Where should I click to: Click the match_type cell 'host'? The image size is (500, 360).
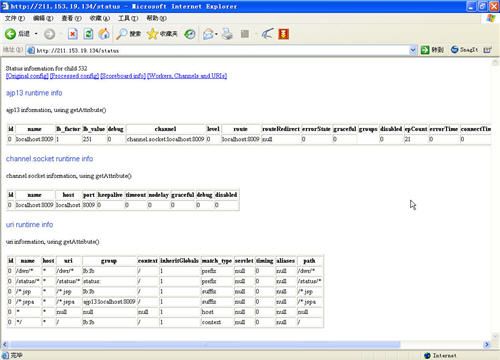click(x=217, y=312)
